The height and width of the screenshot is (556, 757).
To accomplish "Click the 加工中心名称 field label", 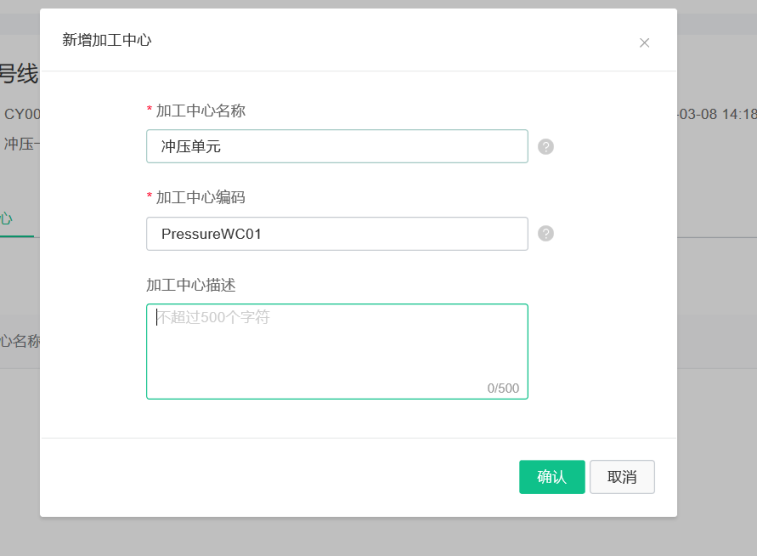I will (x=200, y=111).
